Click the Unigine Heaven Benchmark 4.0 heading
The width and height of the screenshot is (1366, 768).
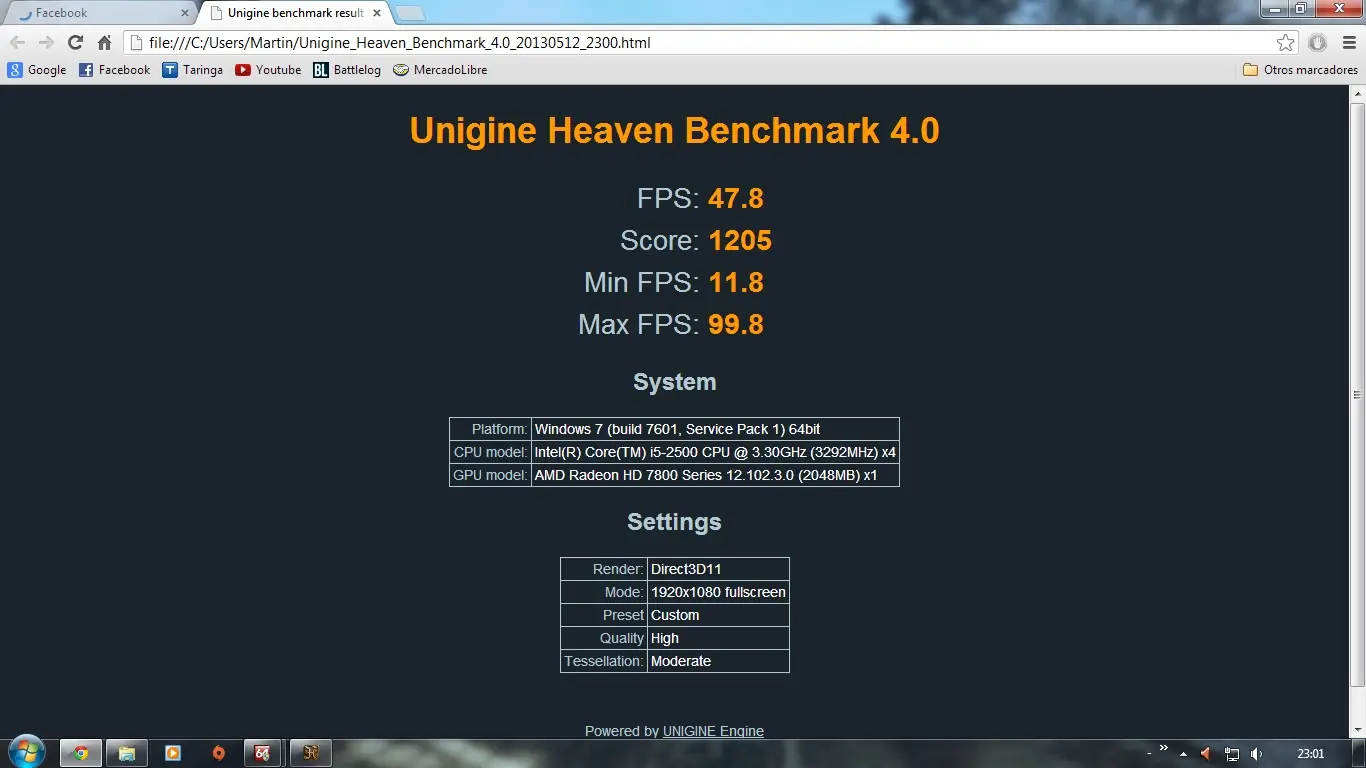(x=675, y=131)
